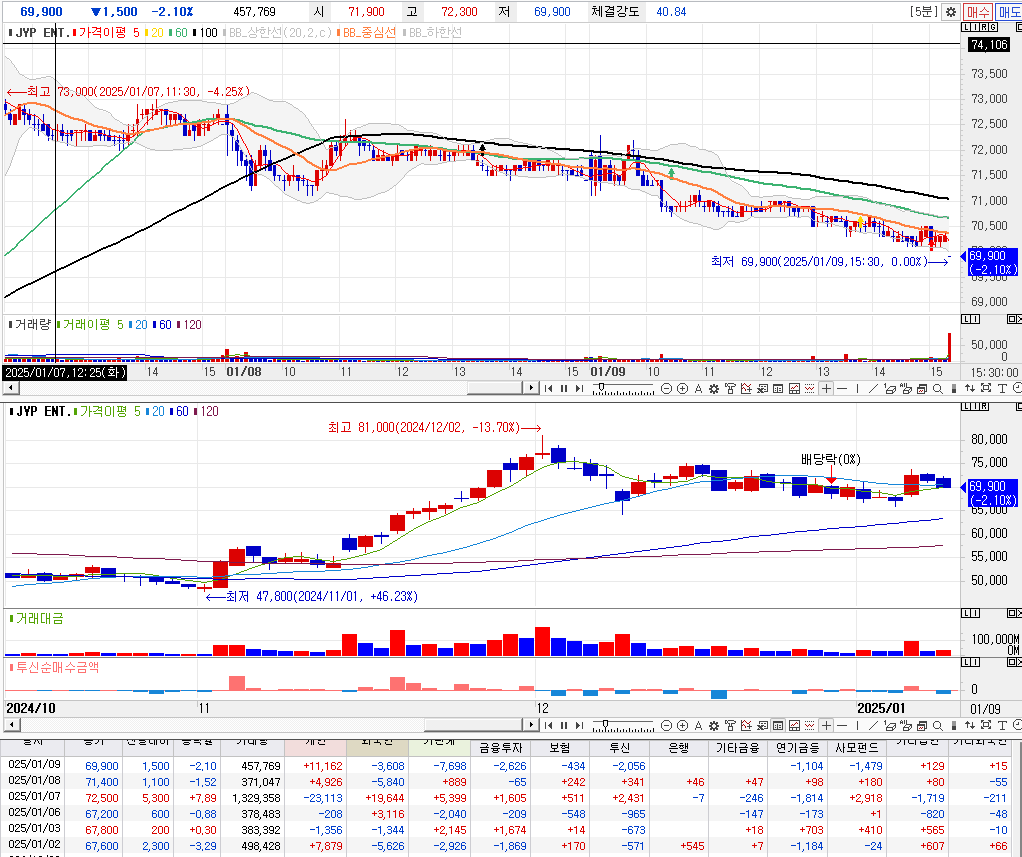Jump to last bar in lower chart
The image size is (1022, 857).
click(x=579, y=725)
